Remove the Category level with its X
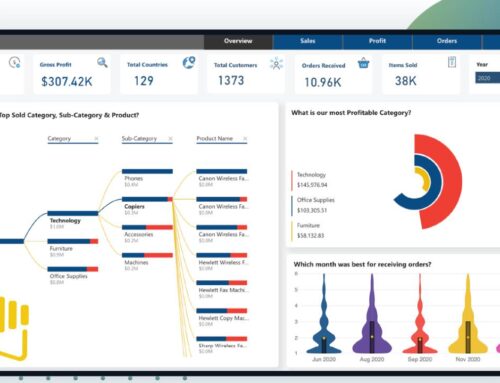Image resolution: width=500 pixels, height=383 pixels. pyautogui.click(x=96, y=138)
